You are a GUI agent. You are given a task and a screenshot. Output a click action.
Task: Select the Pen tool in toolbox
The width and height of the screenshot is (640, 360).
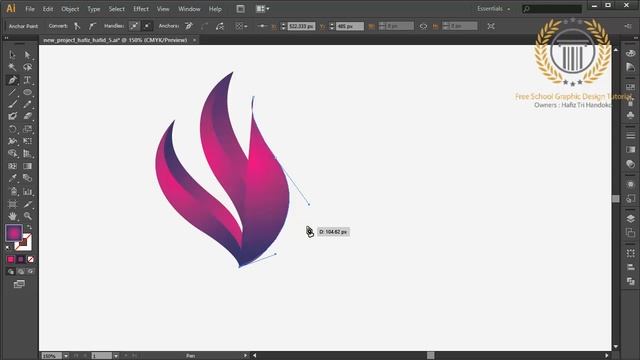[x=12, y=80]
